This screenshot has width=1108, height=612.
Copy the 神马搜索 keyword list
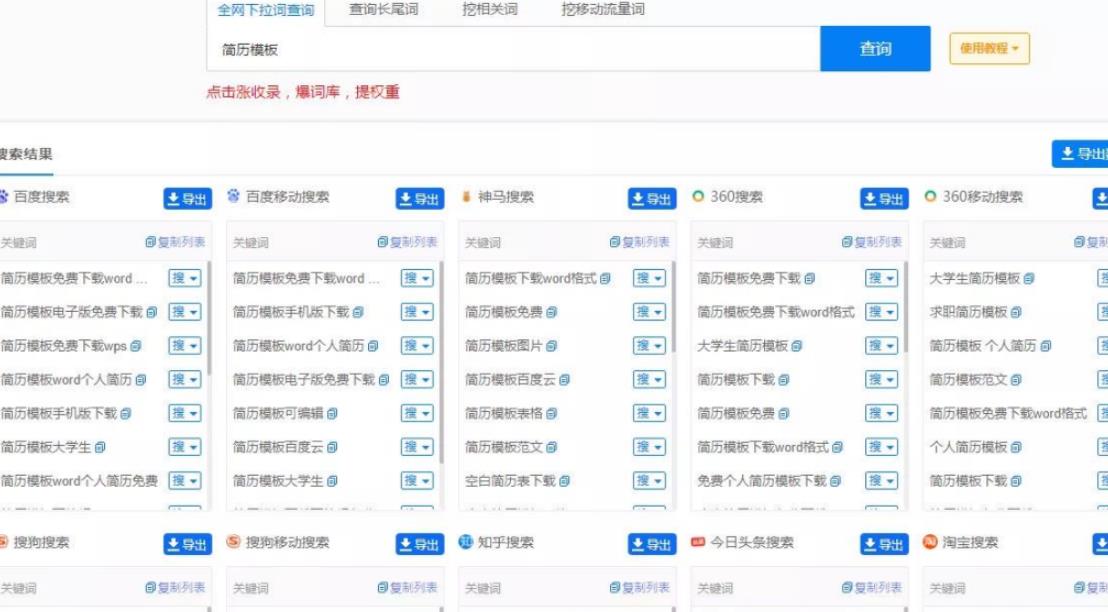tap(640, 242)
